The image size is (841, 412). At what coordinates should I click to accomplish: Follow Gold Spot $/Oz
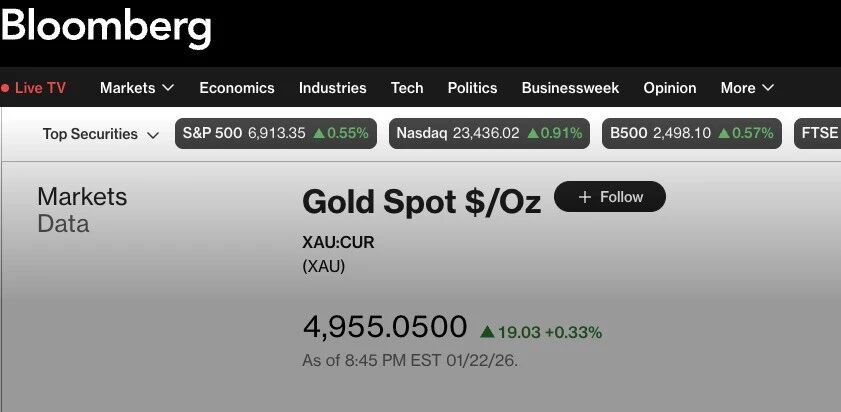click(609, 197)
